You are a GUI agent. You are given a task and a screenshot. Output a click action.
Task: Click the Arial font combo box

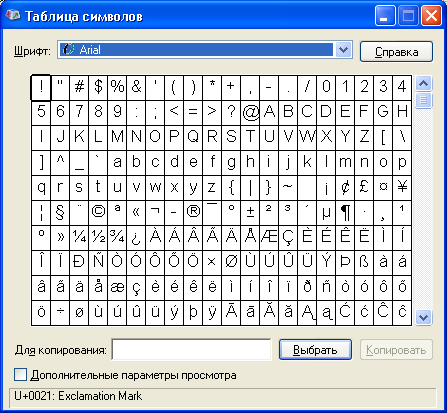point(205,50)
